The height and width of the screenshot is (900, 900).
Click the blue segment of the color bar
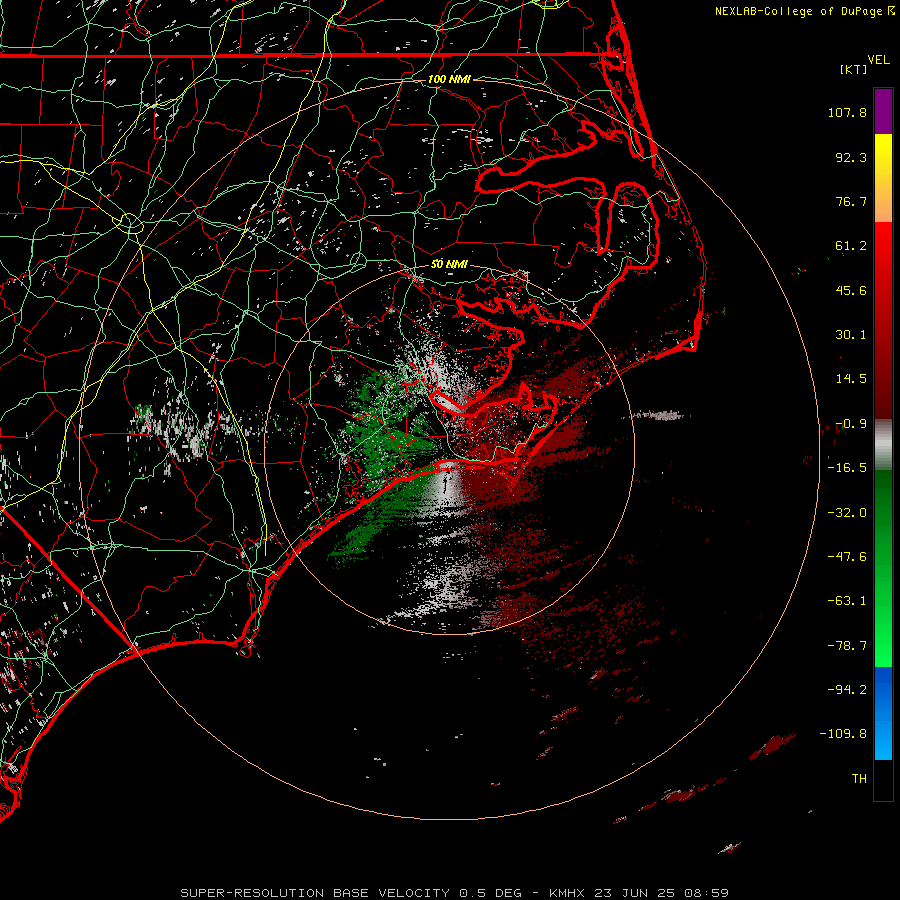coord(883,713)
